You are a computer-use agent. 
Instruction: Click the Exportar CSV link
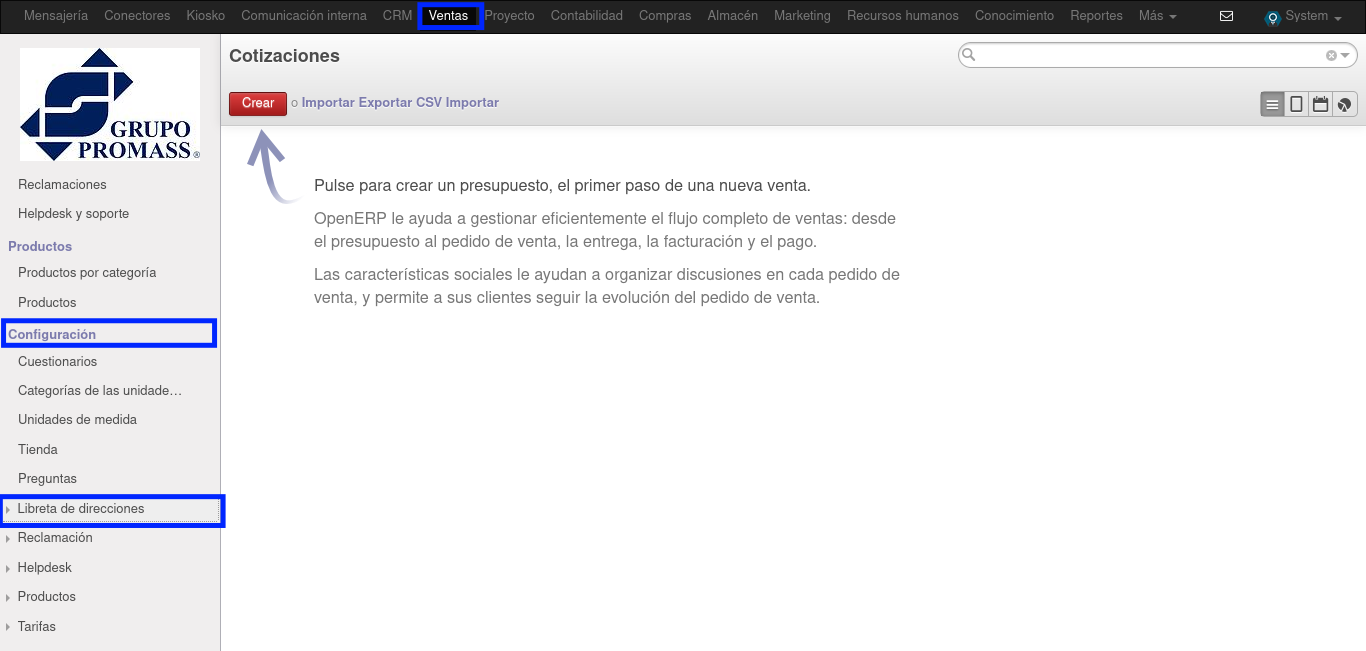(x=400, y=103)
